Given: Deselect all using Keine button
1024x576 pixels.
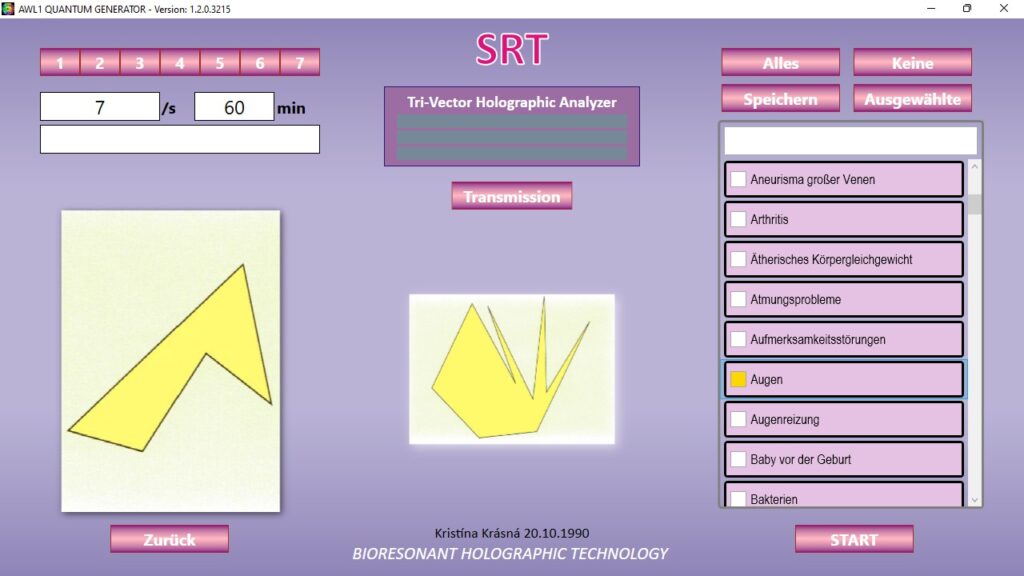Looking at the screenshot, I should [x=912, y=63].
